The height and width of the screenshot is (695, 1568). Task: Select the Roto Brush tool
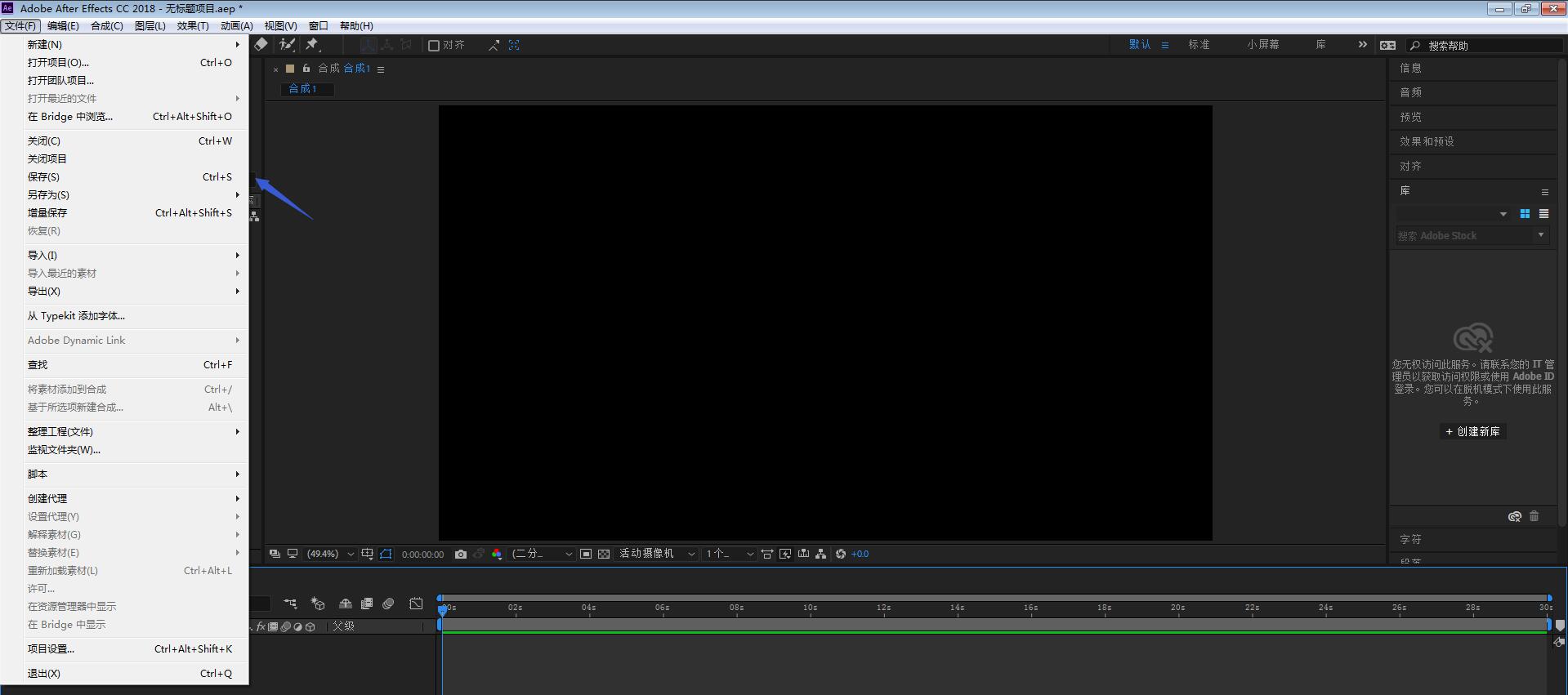tap(287, 45)
